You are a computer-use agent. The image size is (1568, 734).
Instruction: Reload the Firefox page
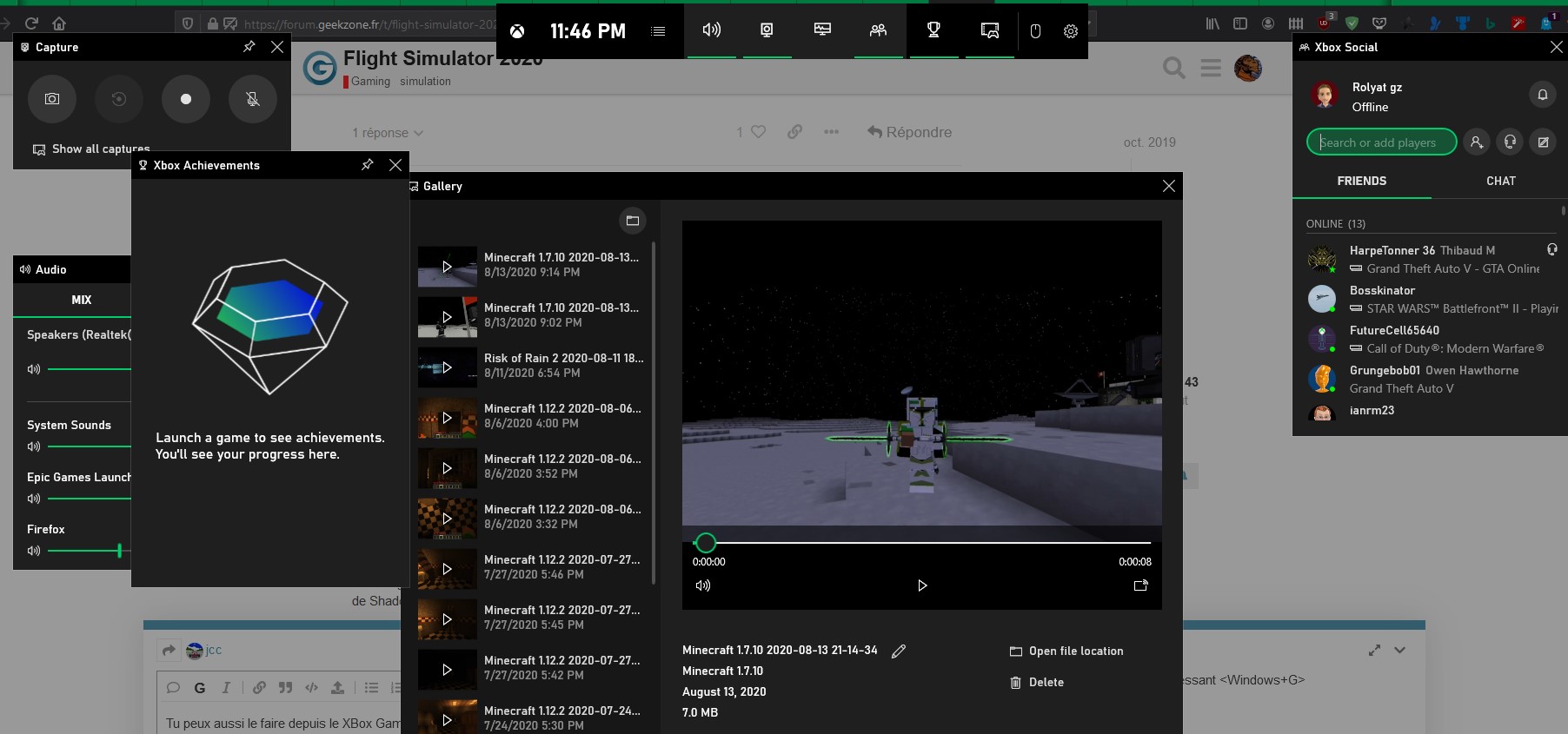pos(31,23)
